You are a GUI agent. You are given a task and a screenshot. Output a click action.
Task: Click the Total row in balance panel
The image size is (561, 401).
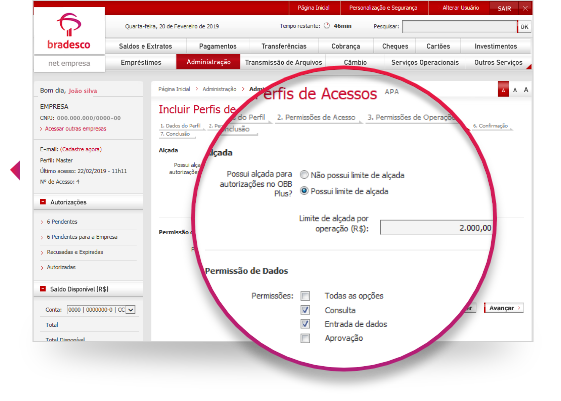tap(52, 325)
